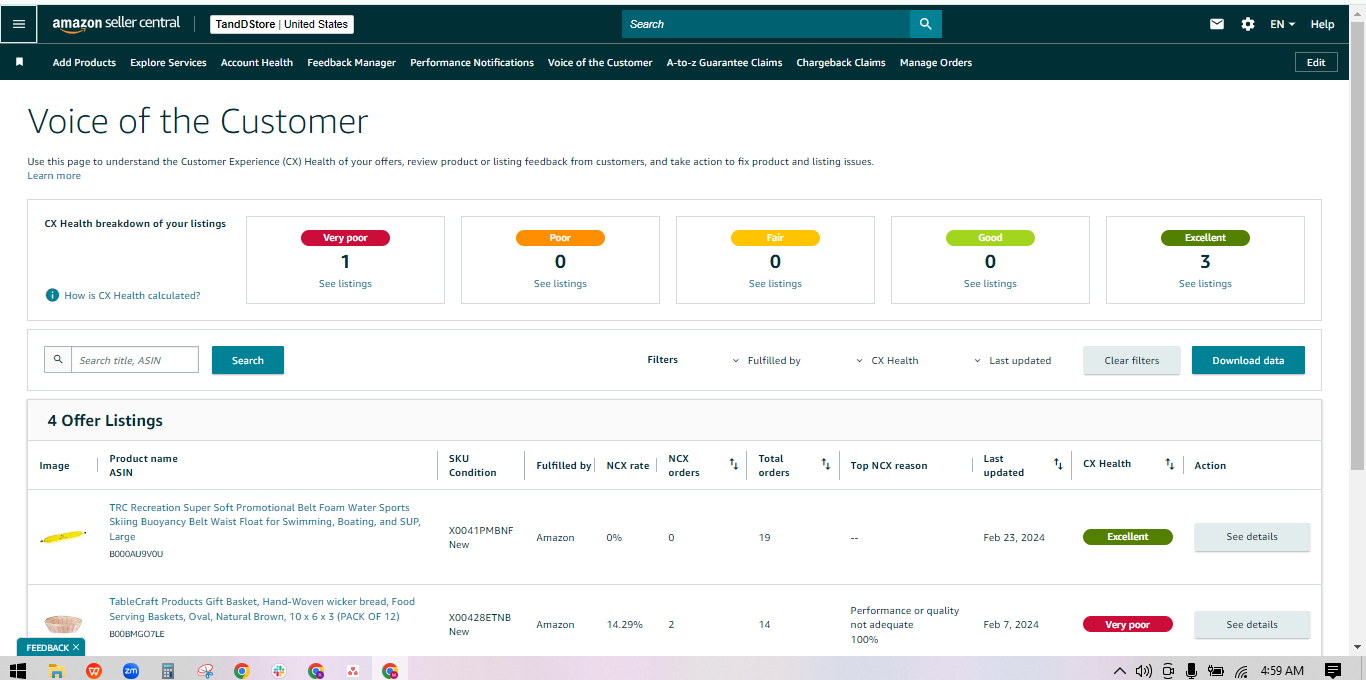Click Voice of the Customer in navigation bar
The height and width of the screenshot is (680, 1366).
tap(600, 62)
